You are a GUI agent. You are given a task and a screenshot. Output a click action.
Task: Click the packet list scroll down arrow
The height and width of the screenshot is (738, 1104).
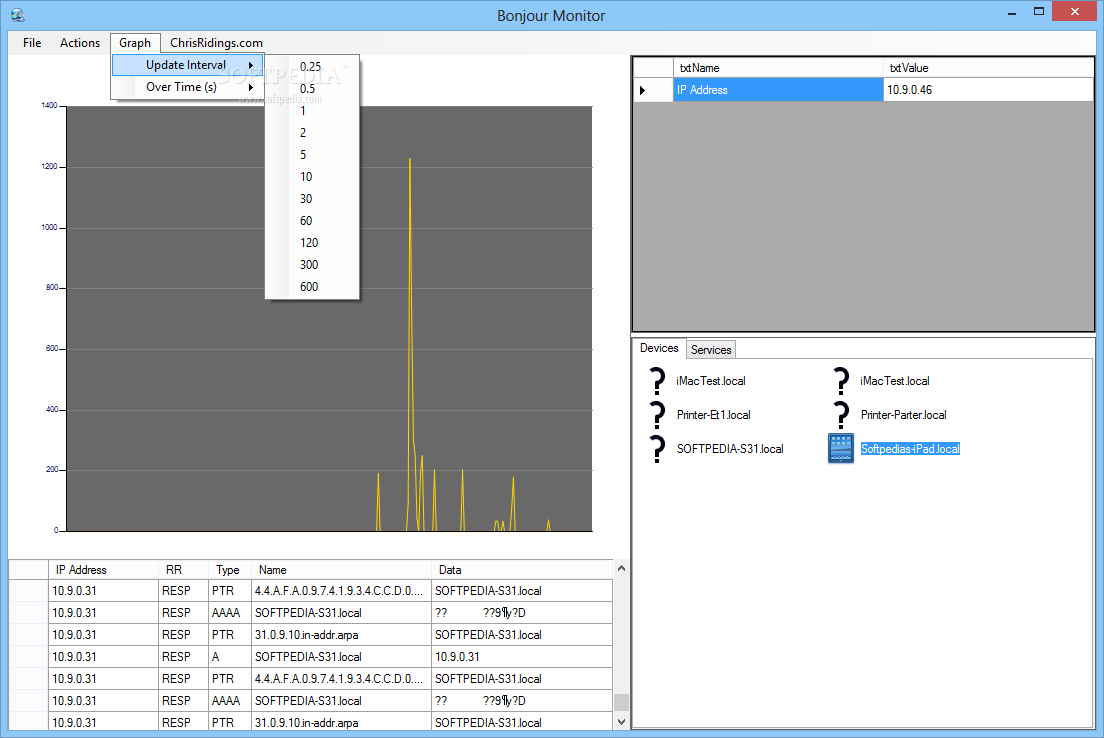pos(621,722)
